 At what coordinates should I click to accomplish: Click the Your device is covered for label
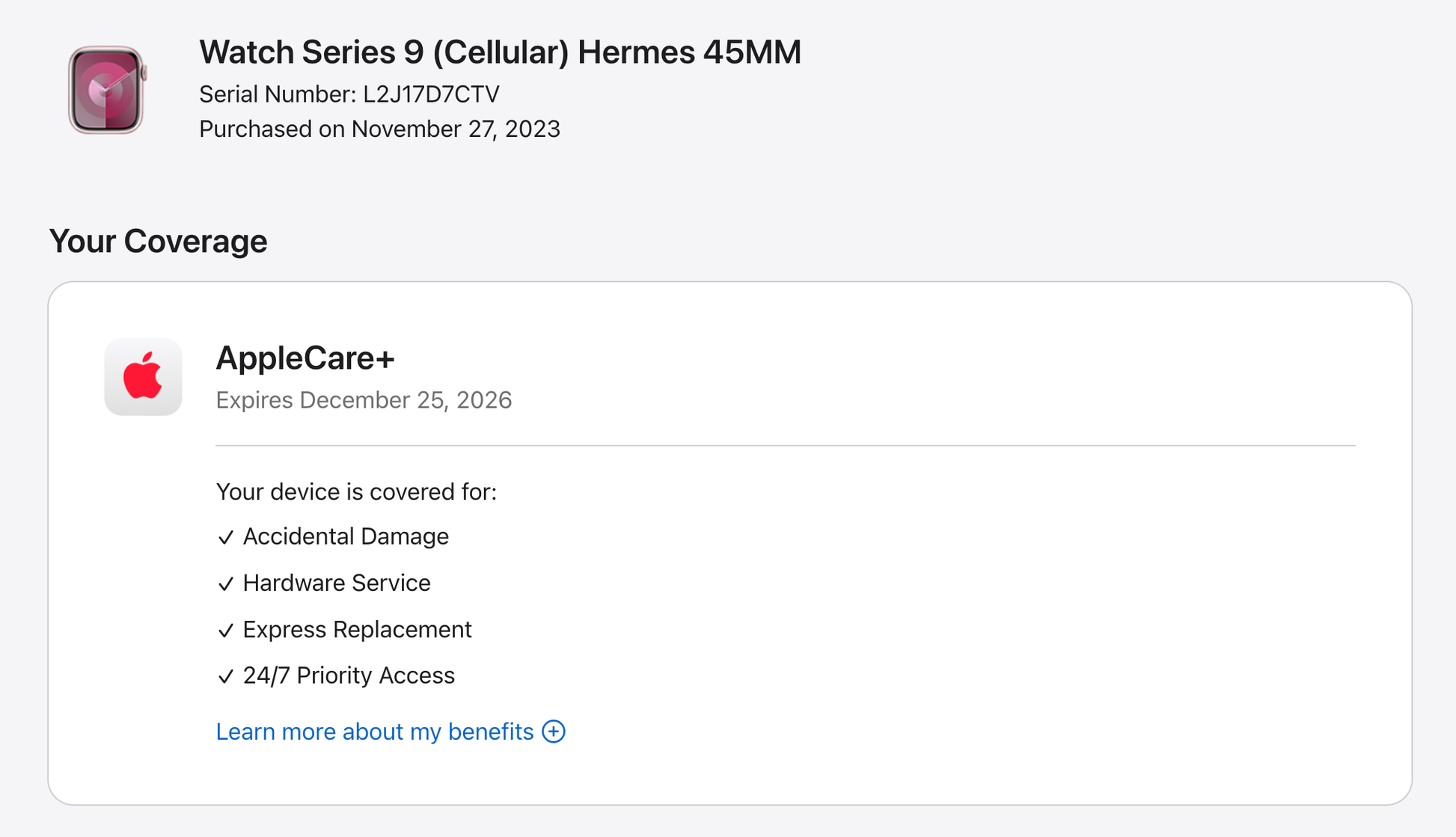356,491
